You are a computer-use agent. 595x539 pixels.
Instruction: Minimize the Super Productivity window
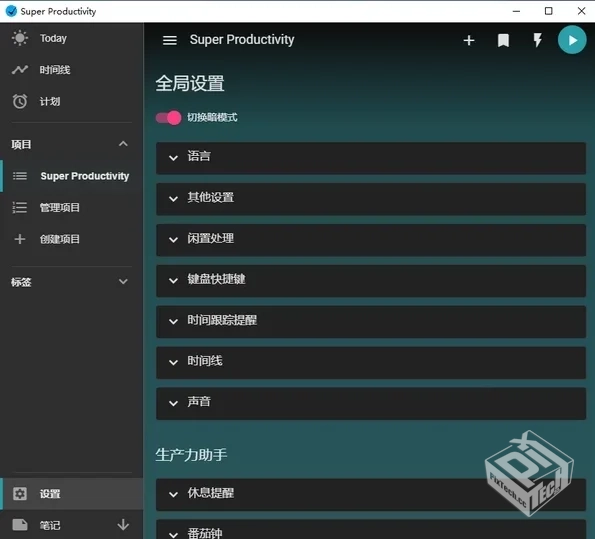(x=516, y=11)
